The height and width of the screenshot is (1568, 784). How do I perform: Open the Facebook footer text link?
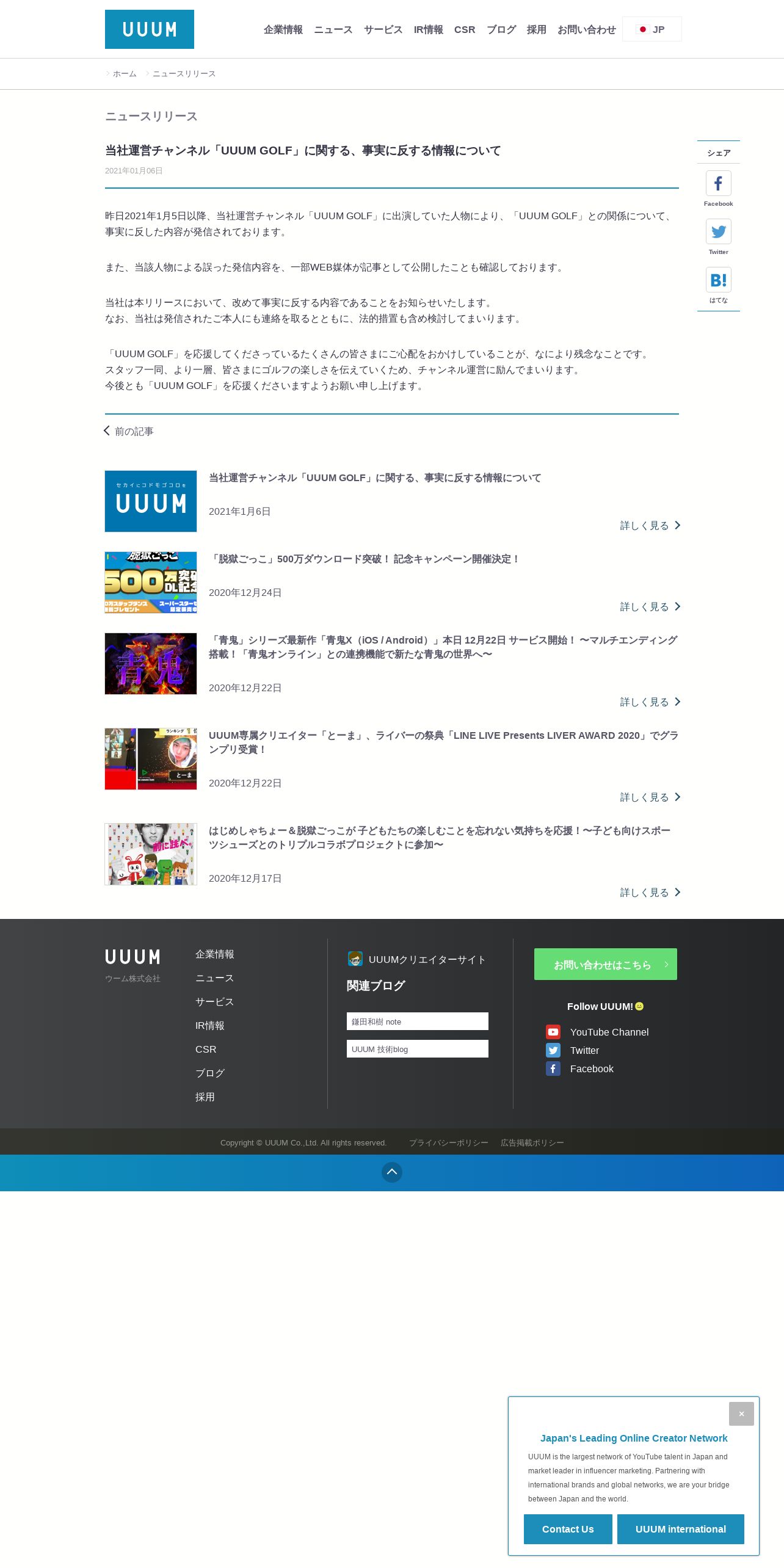[592, 1069]
